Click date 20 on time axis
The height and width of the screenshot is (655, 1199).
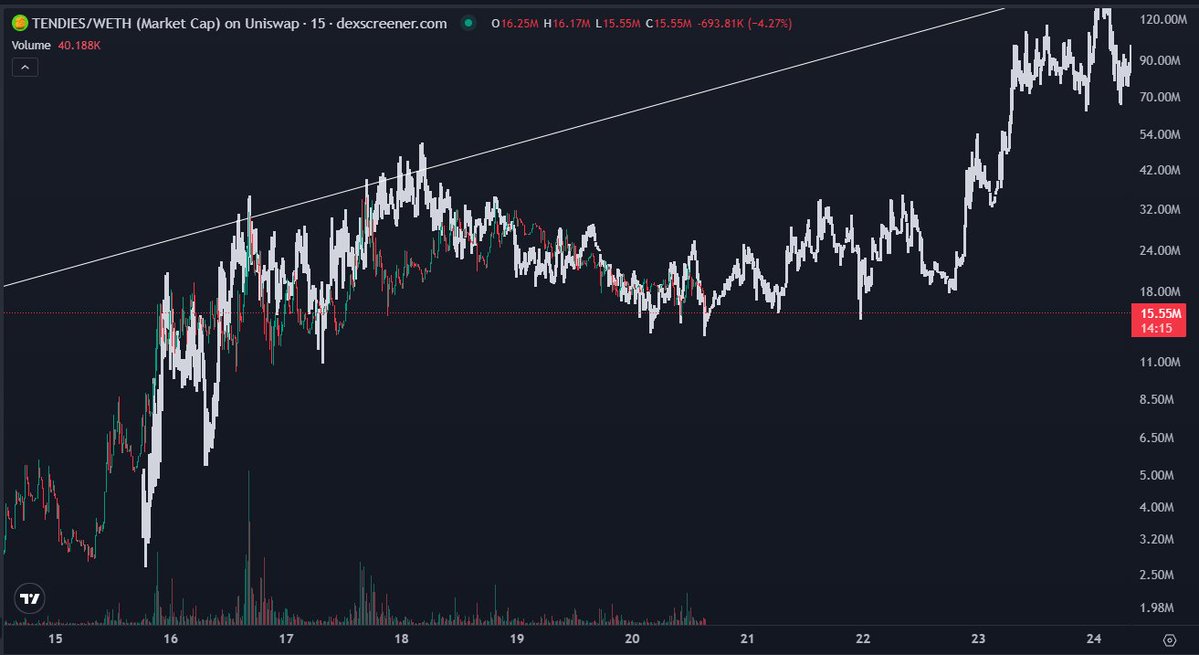(632, 639)
